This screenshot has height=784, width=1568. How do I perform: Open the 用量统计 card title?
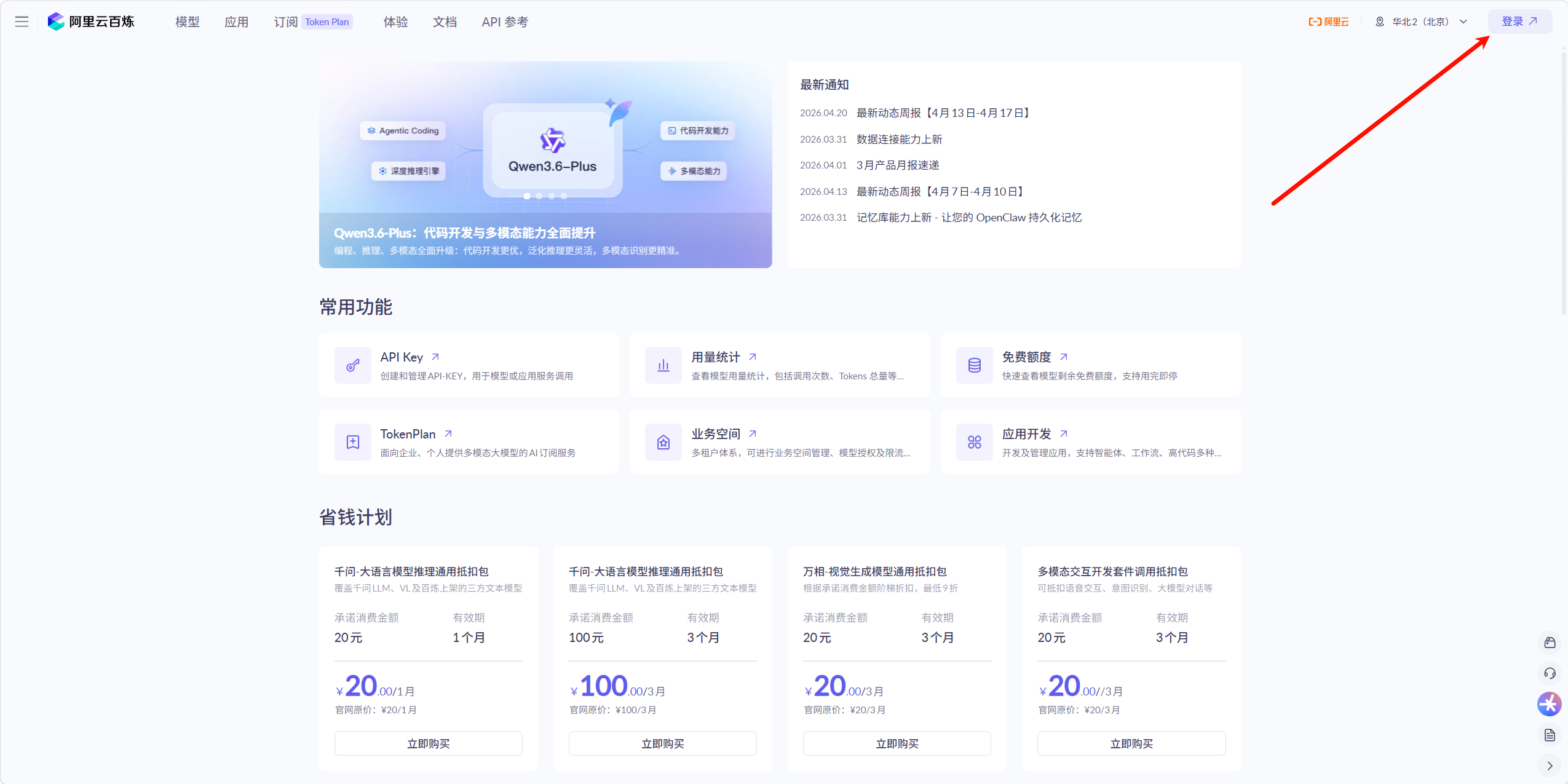(716, 357)
